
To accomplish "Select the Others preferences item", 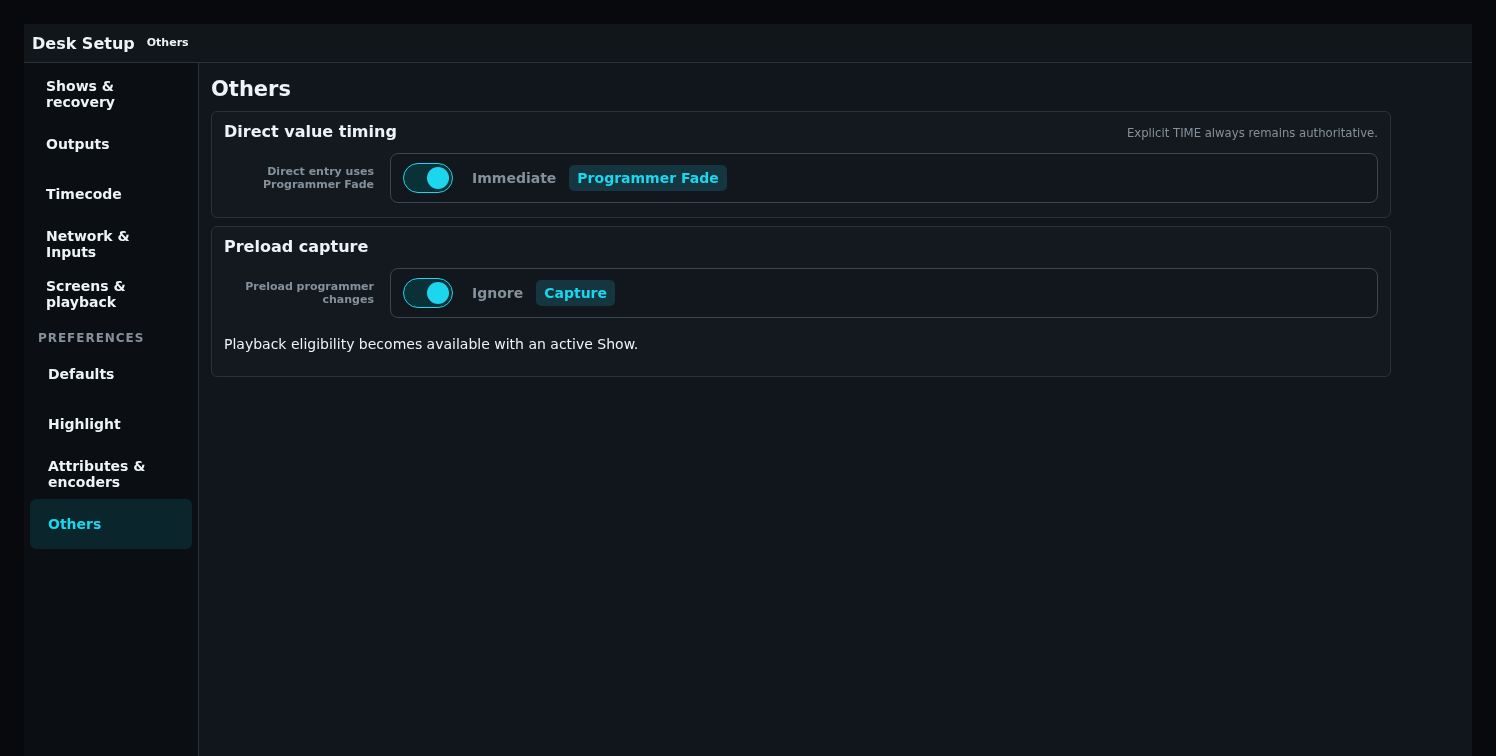I will (x=111, y=524).
